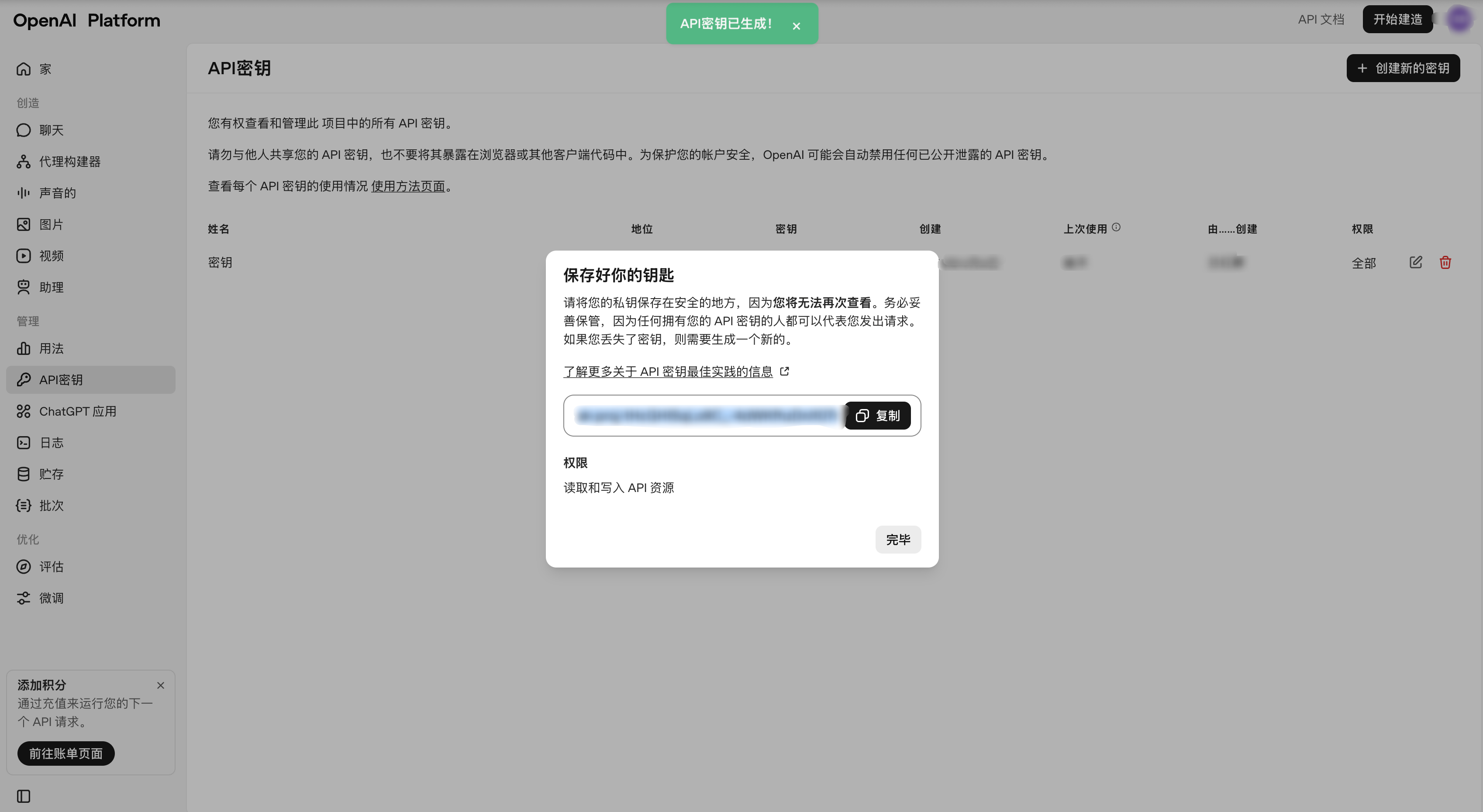Open API 文档 in the top bar
Viewport: 1483px width, 812px height.
1321,19
